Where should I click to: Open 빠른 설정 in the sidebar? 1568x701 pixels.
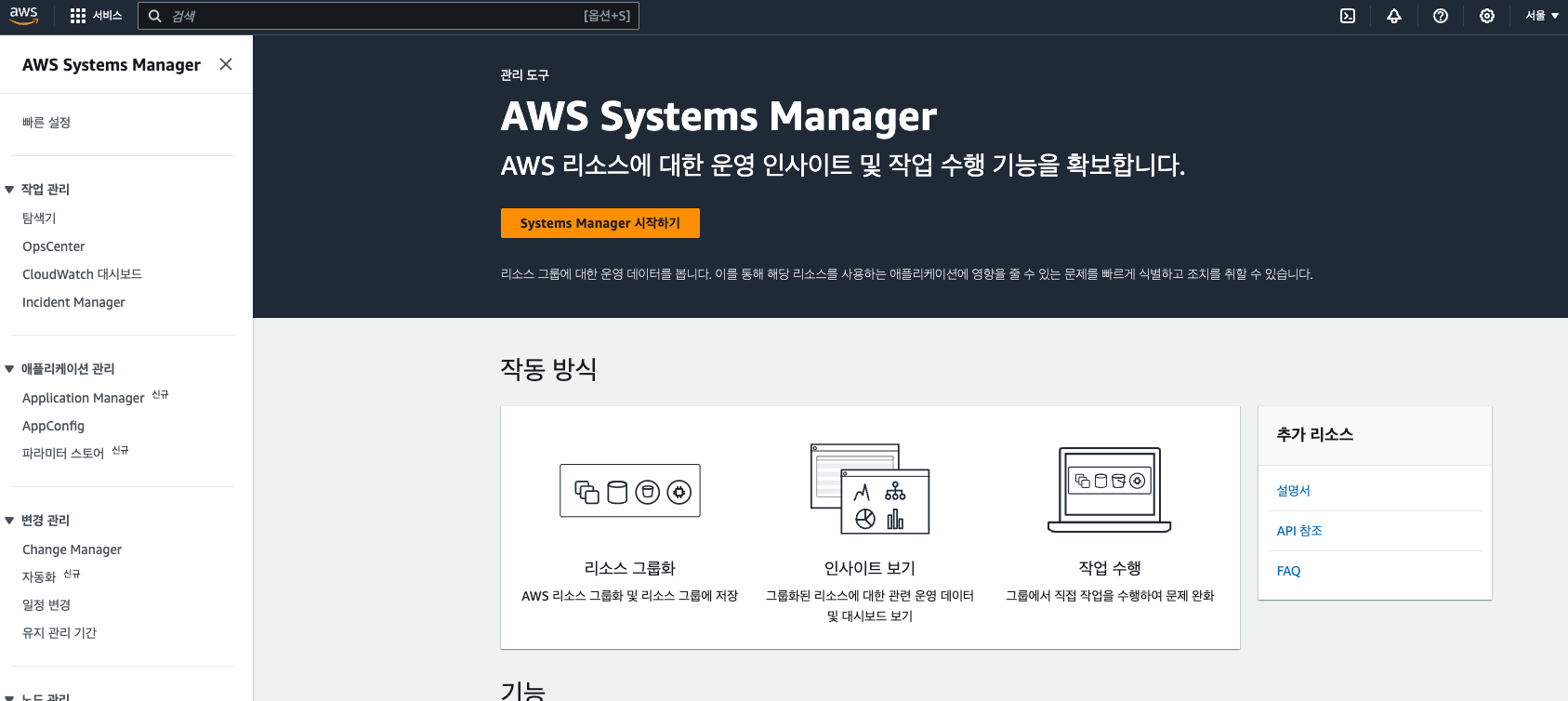46,123
